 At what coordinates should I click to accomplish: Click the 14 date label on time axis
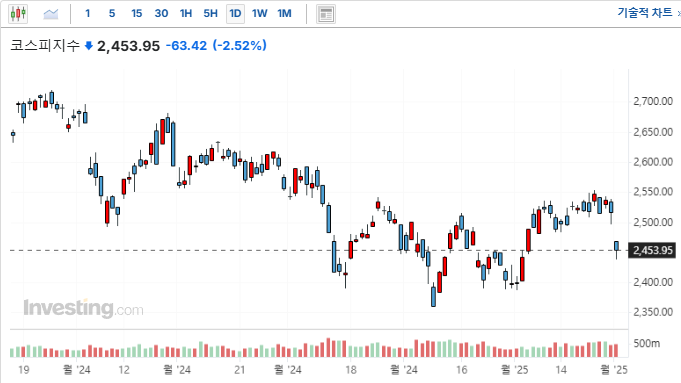[561, 370]
